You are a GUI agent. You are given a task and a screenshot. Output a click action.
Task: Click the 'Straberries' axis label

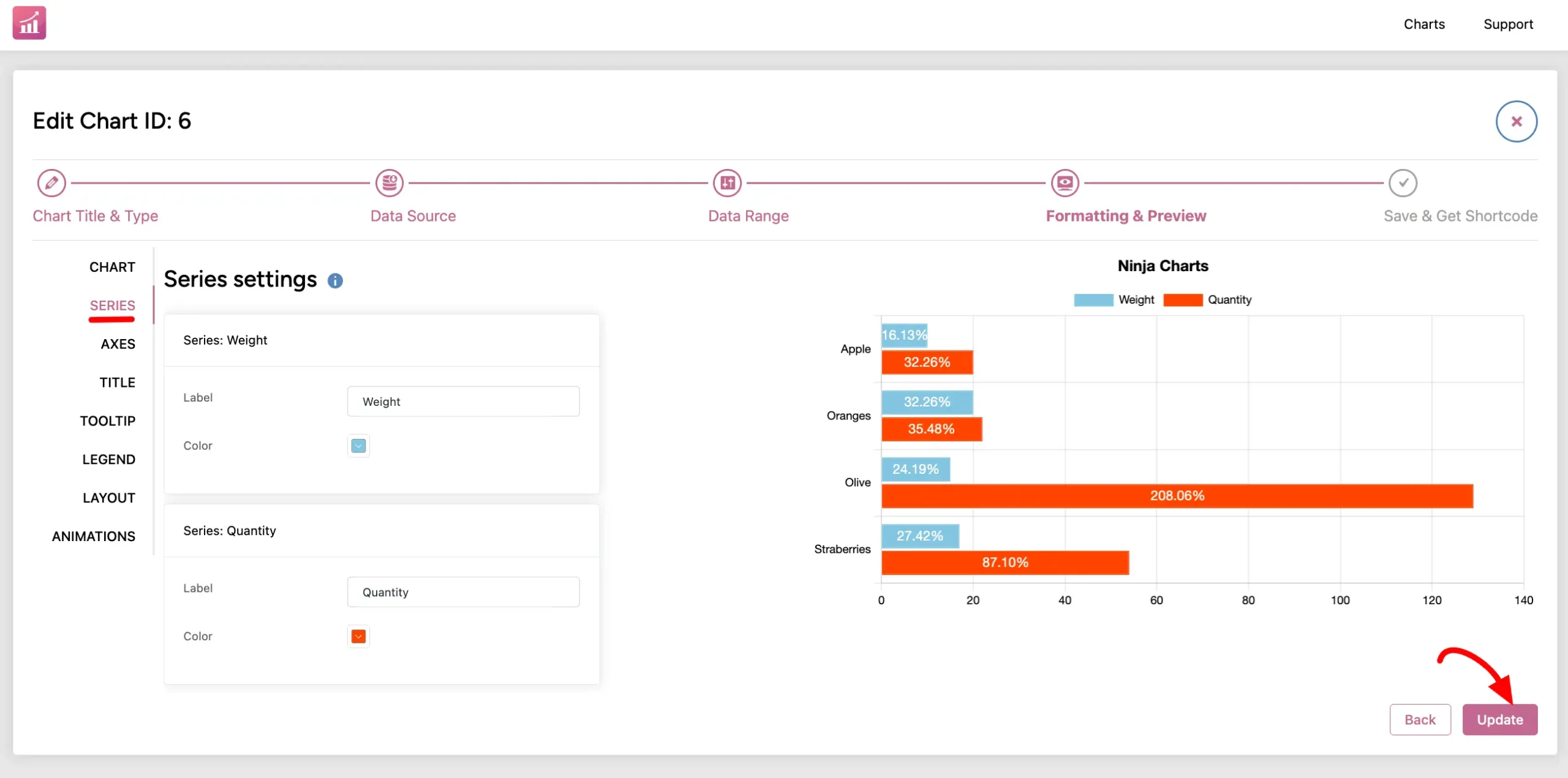pyautogui.click(x=842, y=550)
